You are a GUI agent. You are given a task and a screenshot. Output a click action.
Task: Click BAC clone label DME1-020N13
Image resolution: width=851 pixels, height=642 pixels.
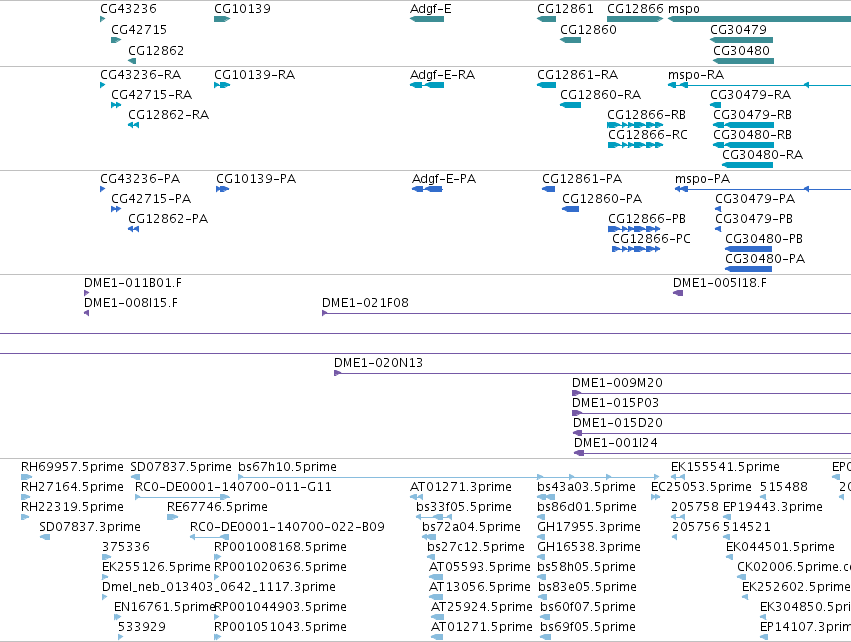tap(378, 363)
